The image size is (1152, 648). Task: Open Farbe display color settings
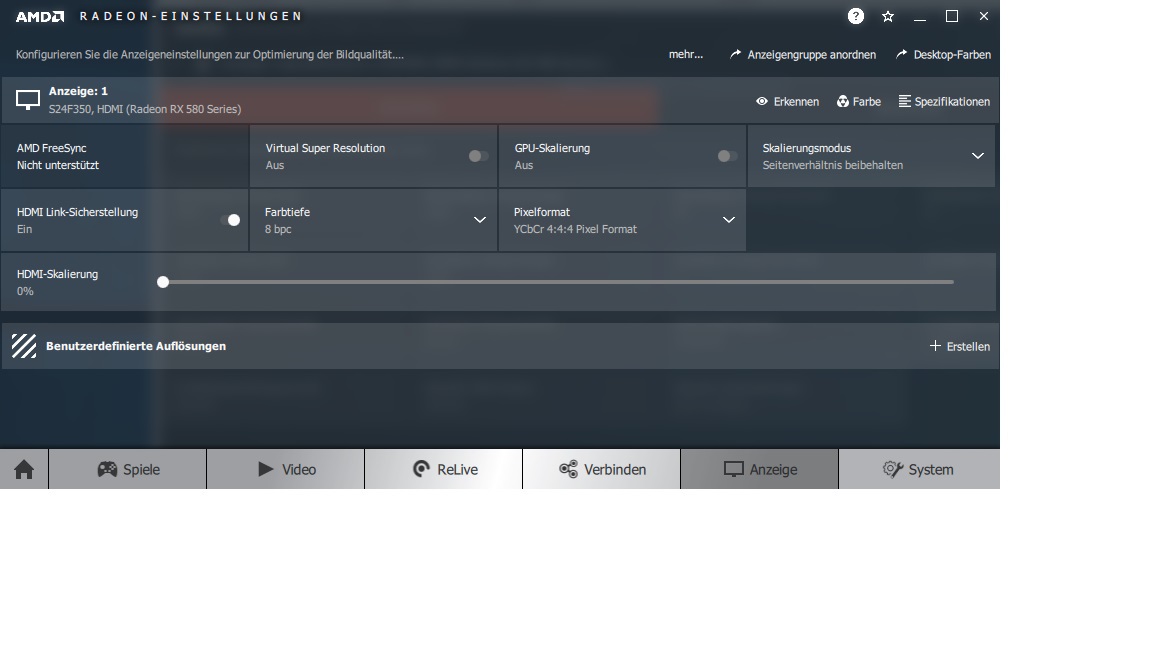pos(867,101)
